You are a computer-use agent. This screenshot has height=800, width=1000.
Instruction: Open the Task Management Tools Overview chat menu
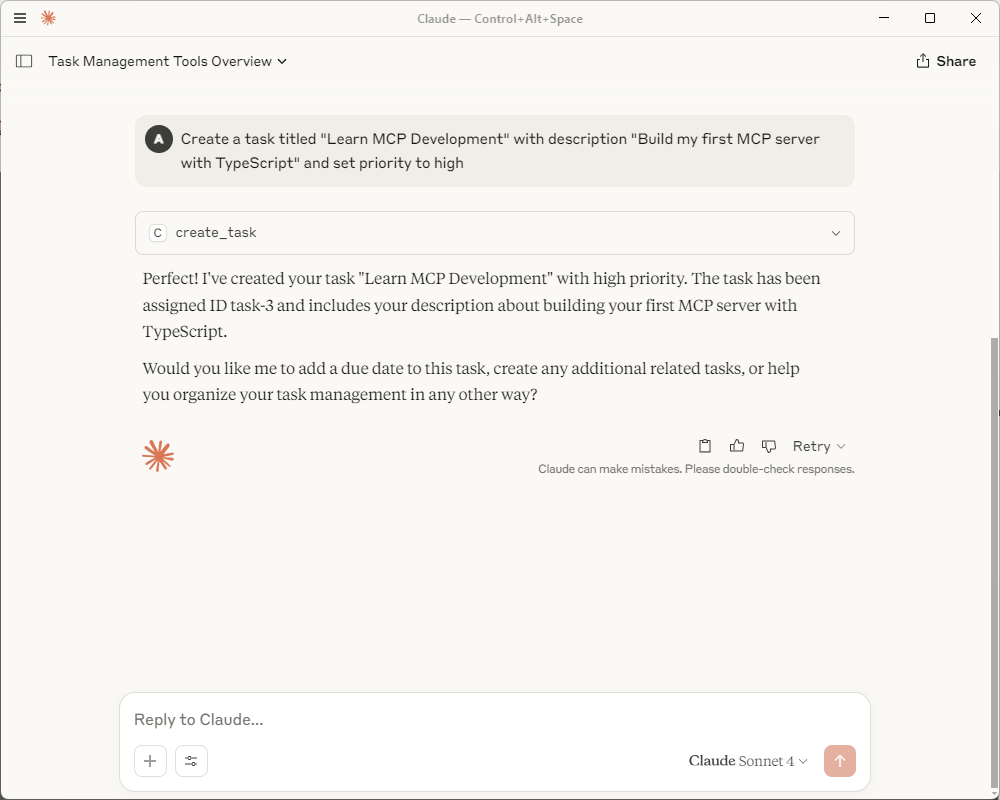coord(168,61)
